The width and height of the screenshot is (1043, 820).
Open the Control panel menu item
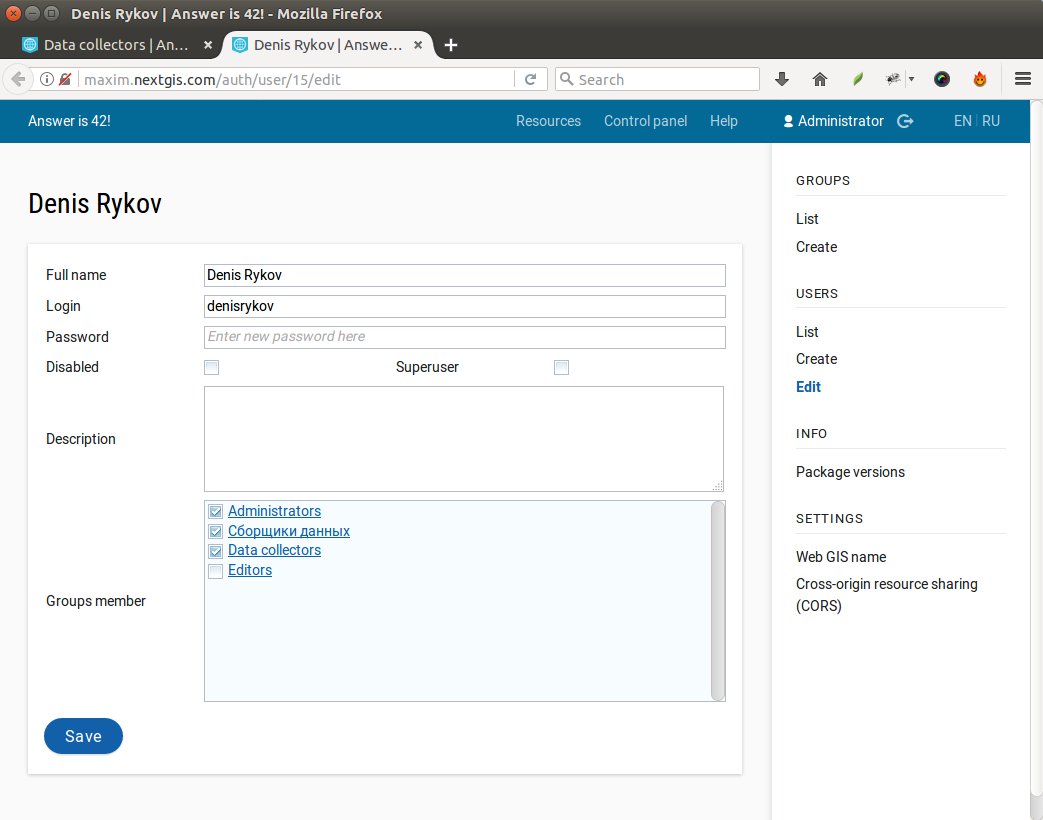click(644, 121)
